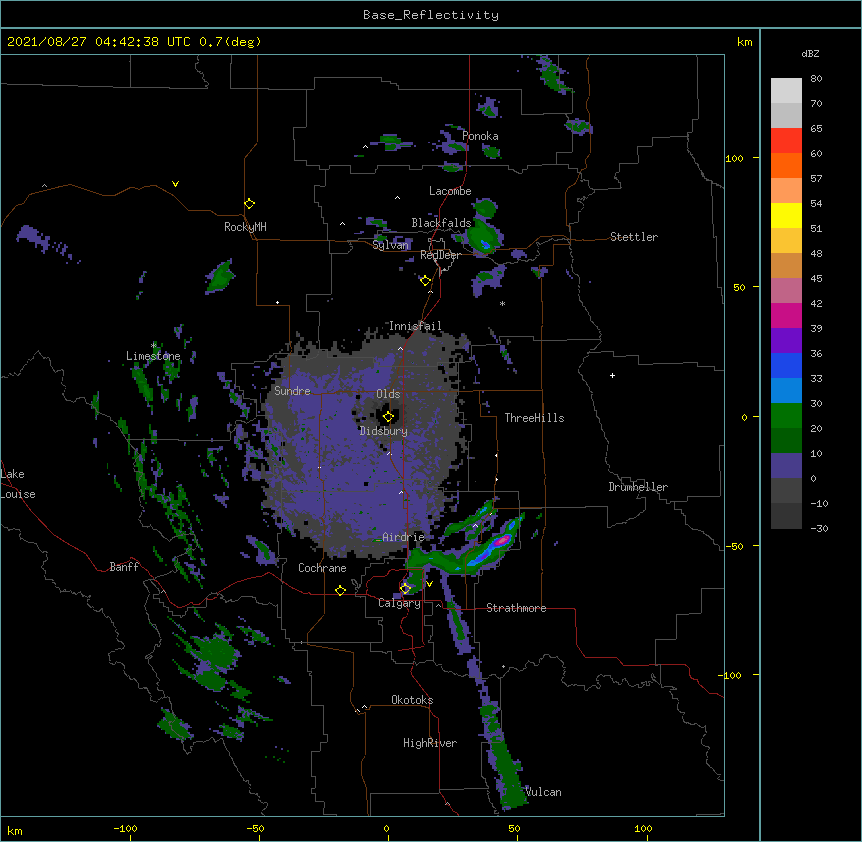The width and height of the screenshot is (862, 842).
Task: Click the yellow V marker above RockyMH
Action: tap(175, 184)
